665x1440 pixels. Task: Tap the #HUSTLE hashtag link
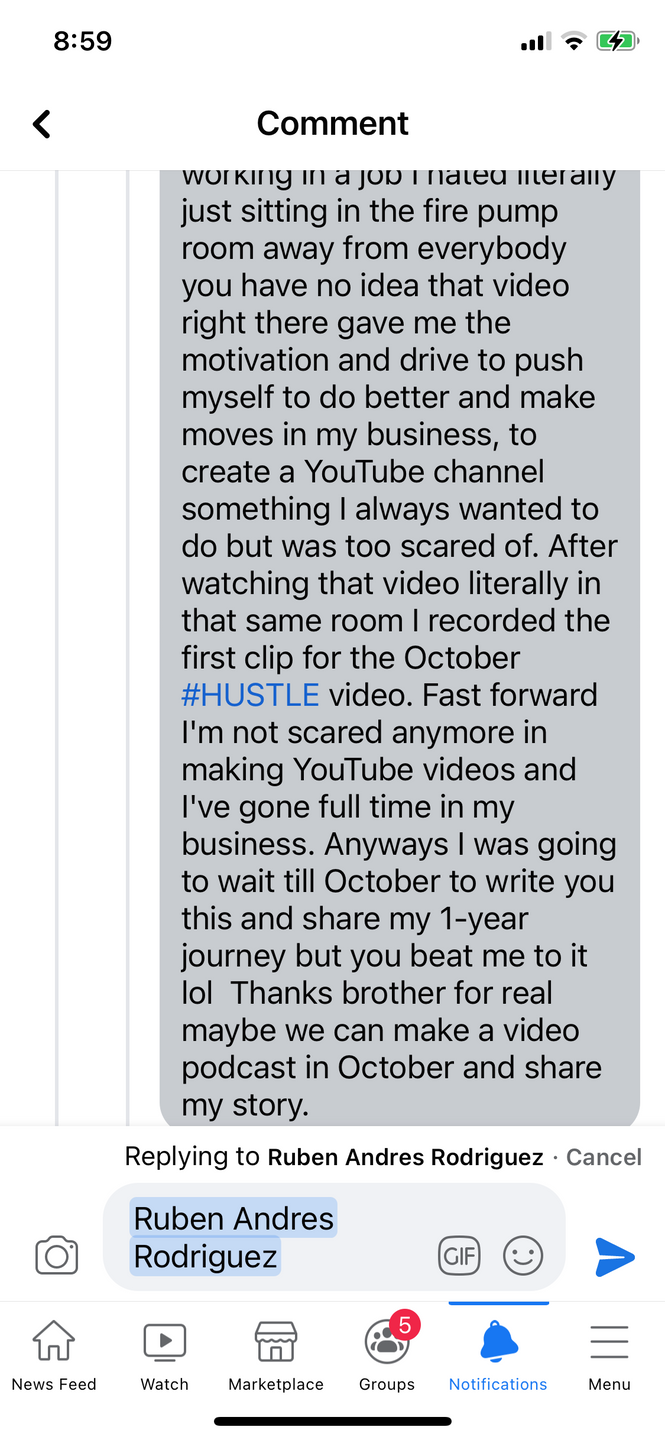pos(250,695)
